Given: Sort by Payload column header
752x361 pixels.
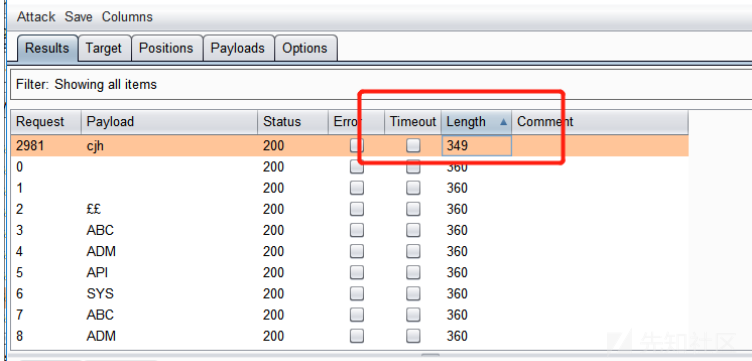Looking at the screenshot, I should coord(169,122).
